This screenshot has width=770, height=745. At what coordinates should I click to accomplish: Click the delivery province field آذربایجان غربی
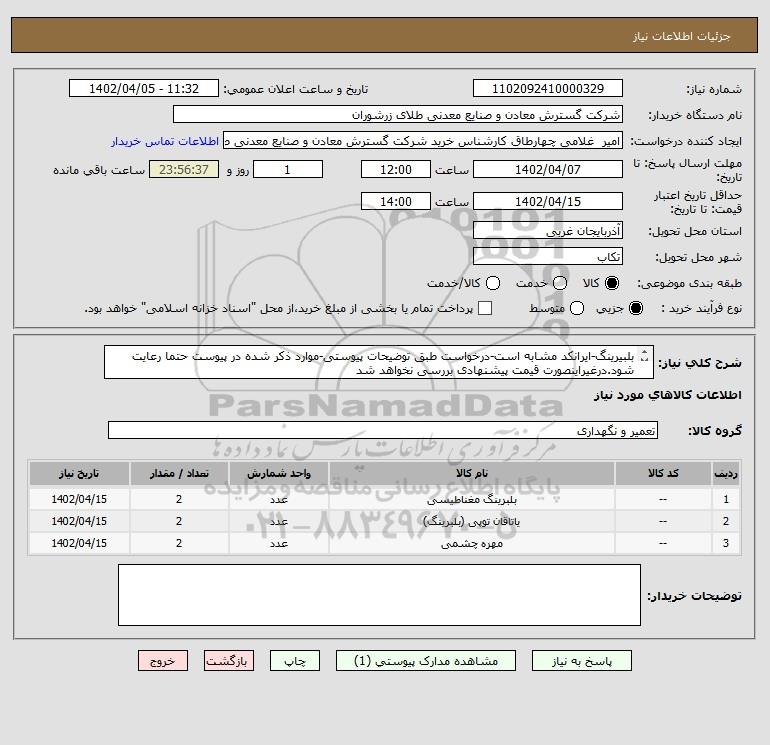[x=548, y=231]
